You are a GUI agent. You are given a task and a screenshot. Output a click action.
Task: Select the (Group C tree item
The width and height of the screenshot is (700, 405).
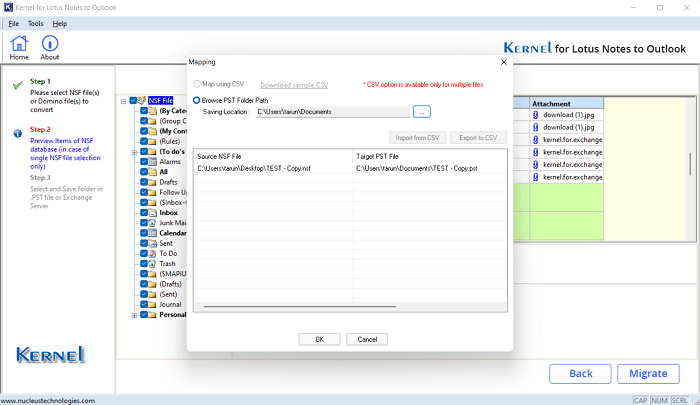[x=173, y=121]
